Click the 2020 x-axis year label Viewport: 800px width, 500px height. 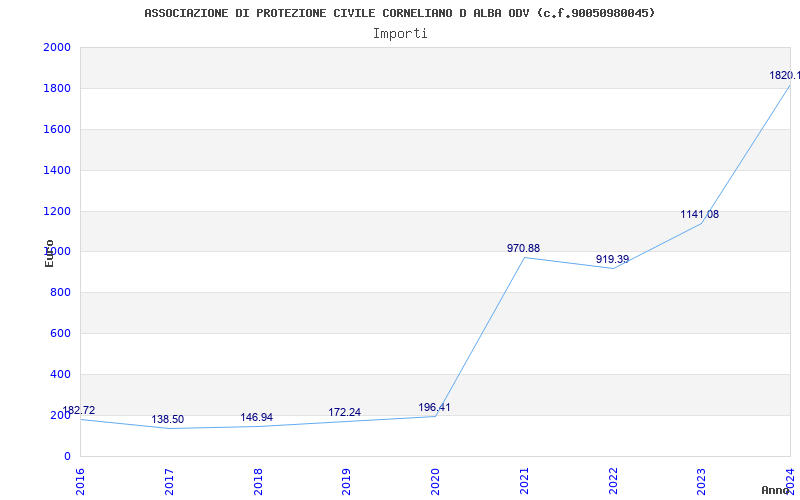click(435, 481)
